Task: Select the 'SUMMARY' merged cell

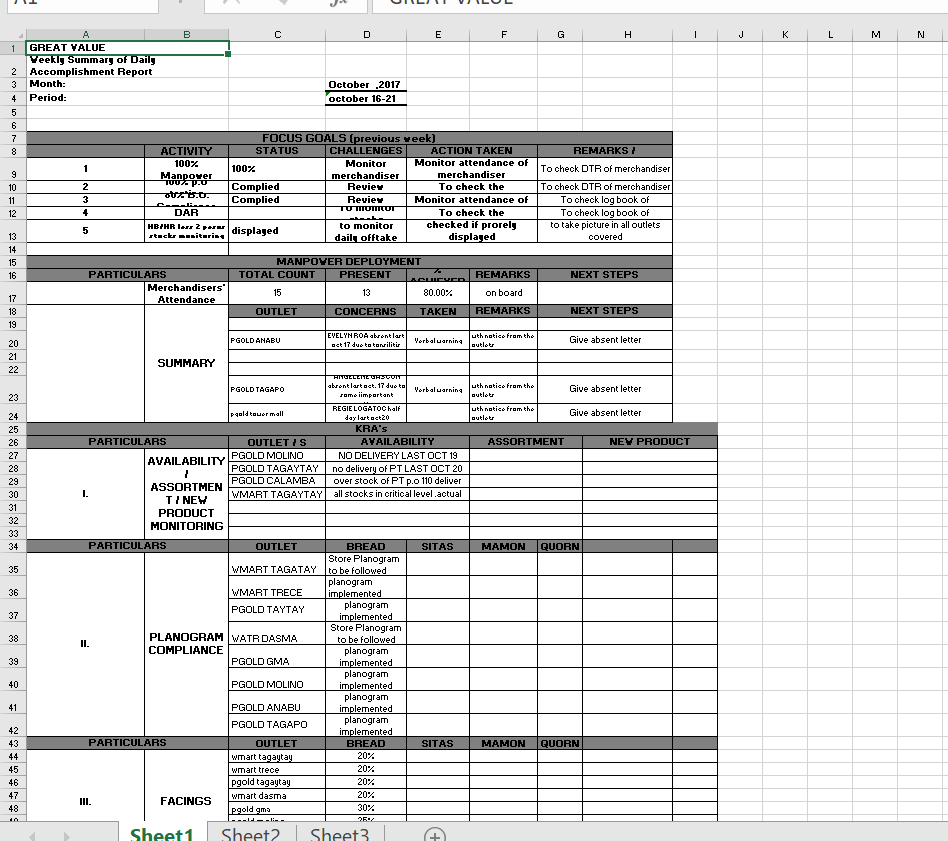Action: pos(186,363)
